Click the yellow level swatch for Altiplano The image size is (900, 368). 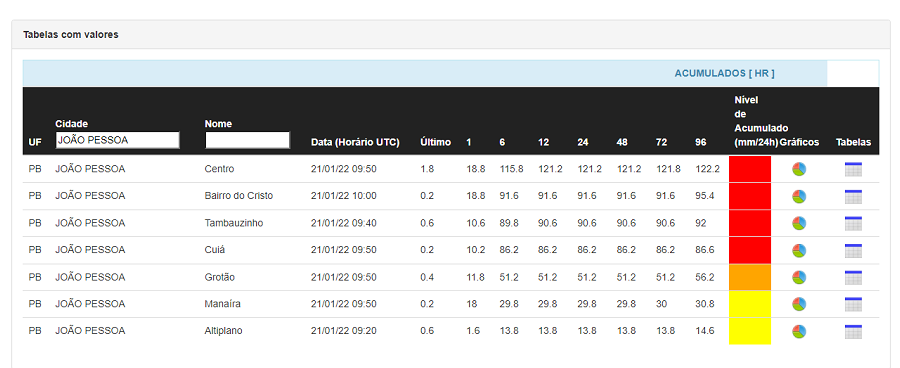[750, 331]
